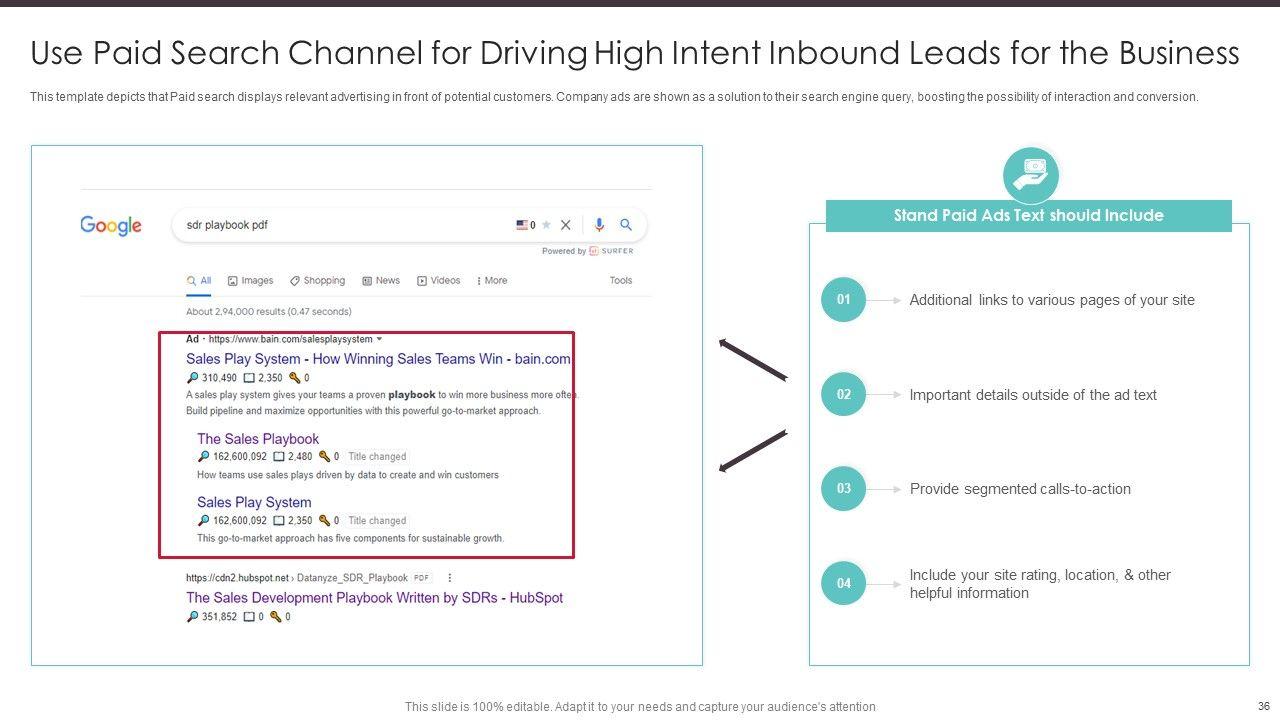Open the More search options menu
Viewport: 1280px width, 720px height.
pos(491,281)
